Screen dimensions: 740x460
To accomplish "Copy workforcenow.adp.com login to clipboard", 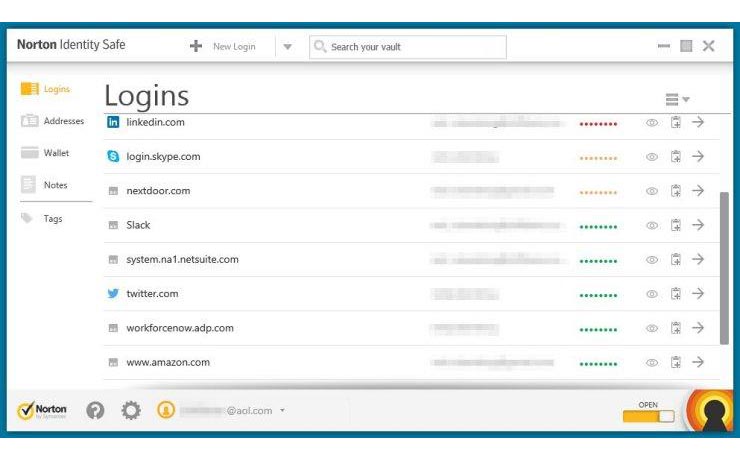I will tap(676, 328).
